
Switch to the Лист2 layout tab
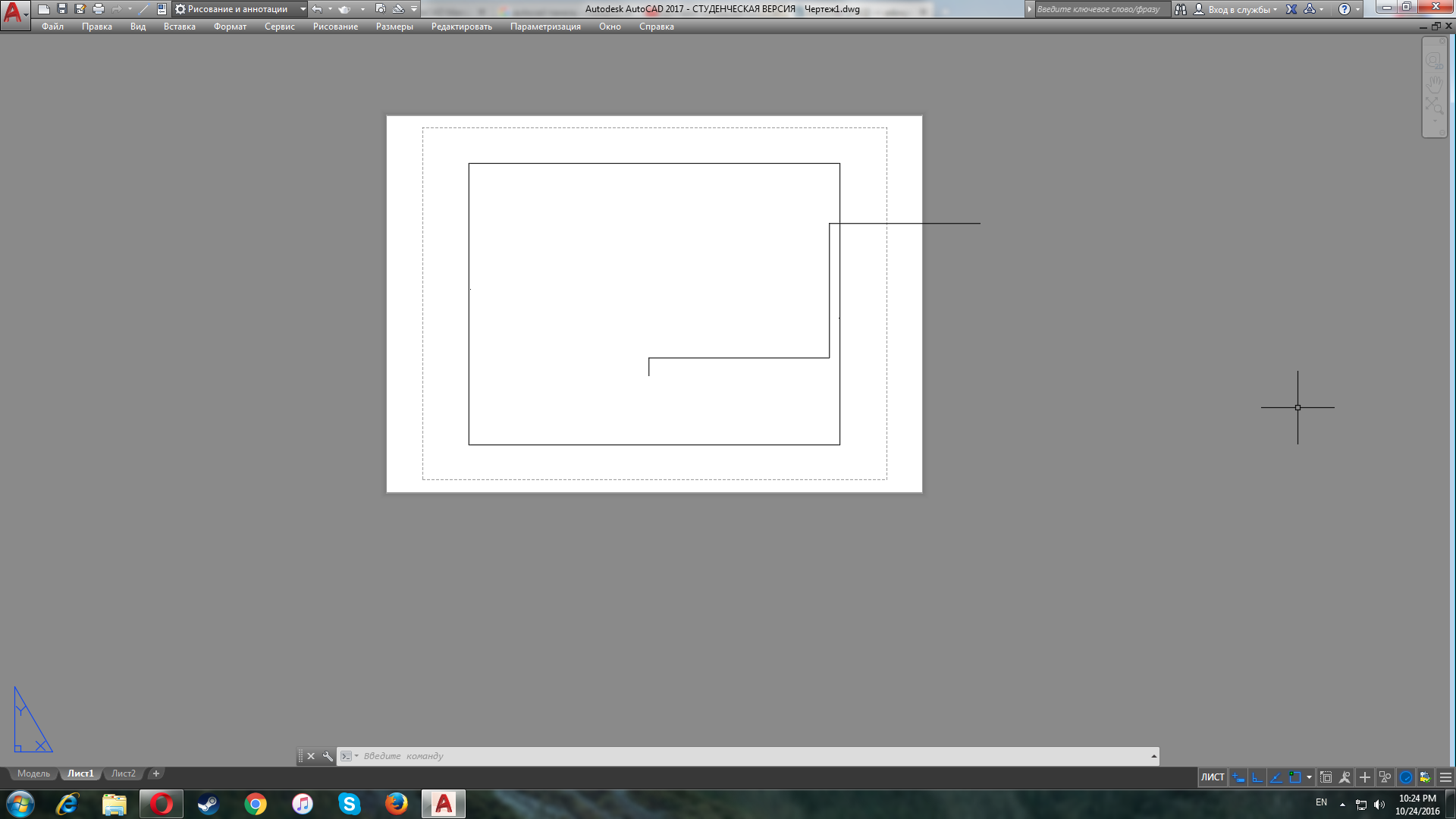[123, 773]
